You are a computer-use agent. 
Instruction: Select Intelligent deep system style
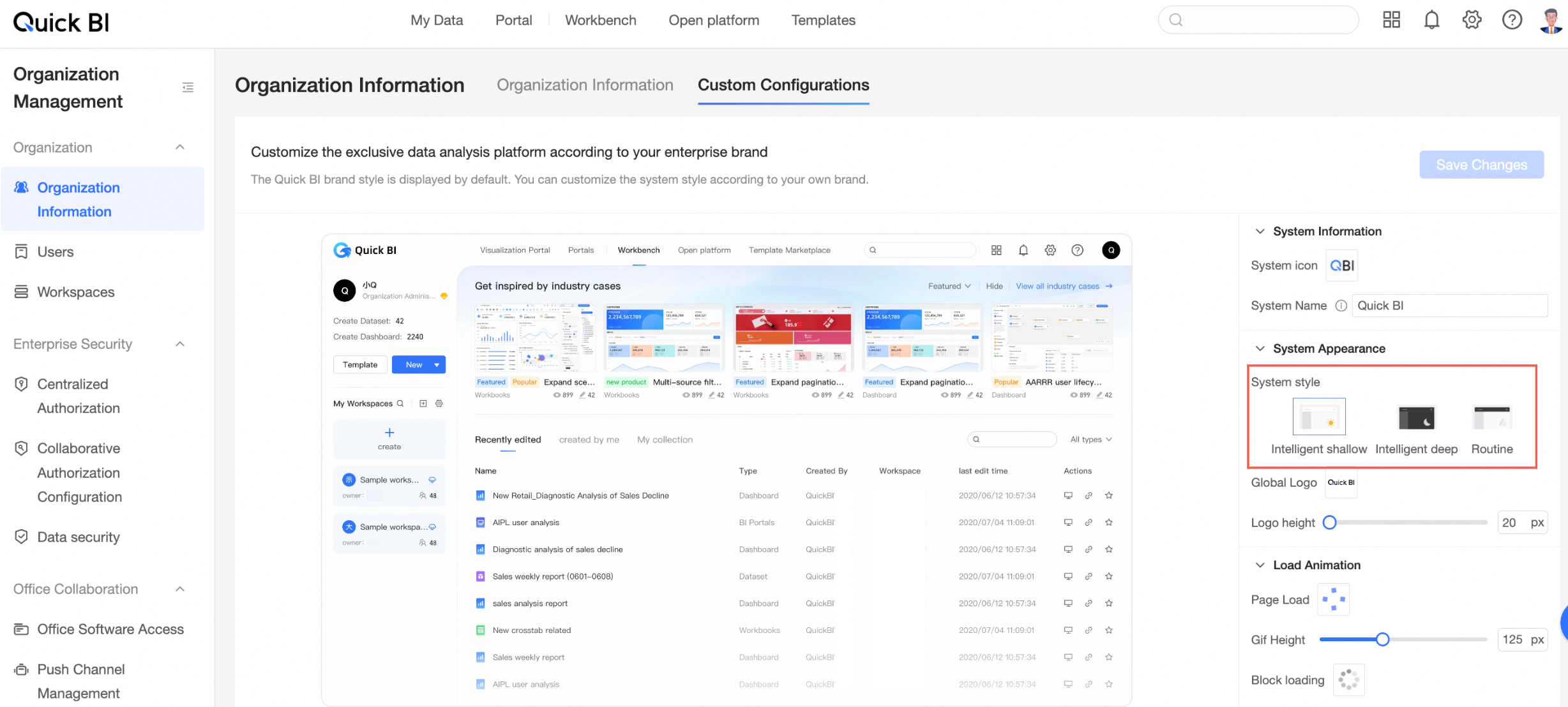[1416, 418]
